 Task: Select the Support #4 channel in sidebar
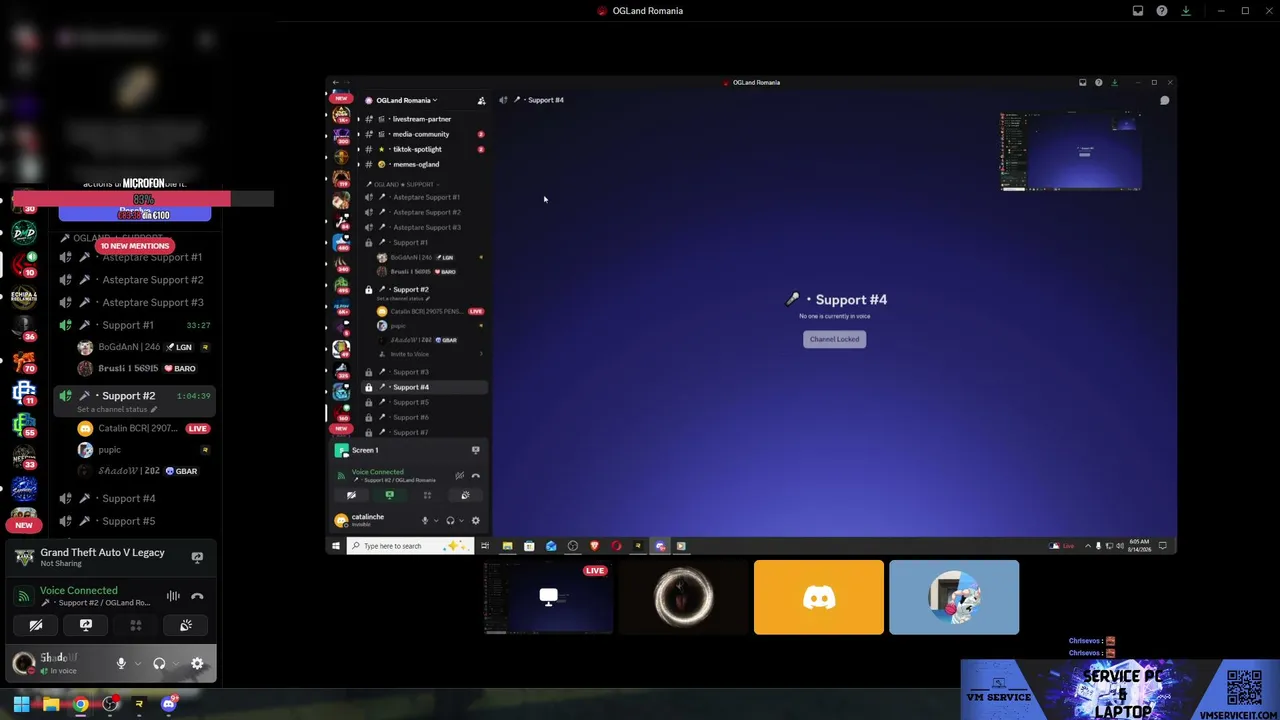click(x=135, y=498)
